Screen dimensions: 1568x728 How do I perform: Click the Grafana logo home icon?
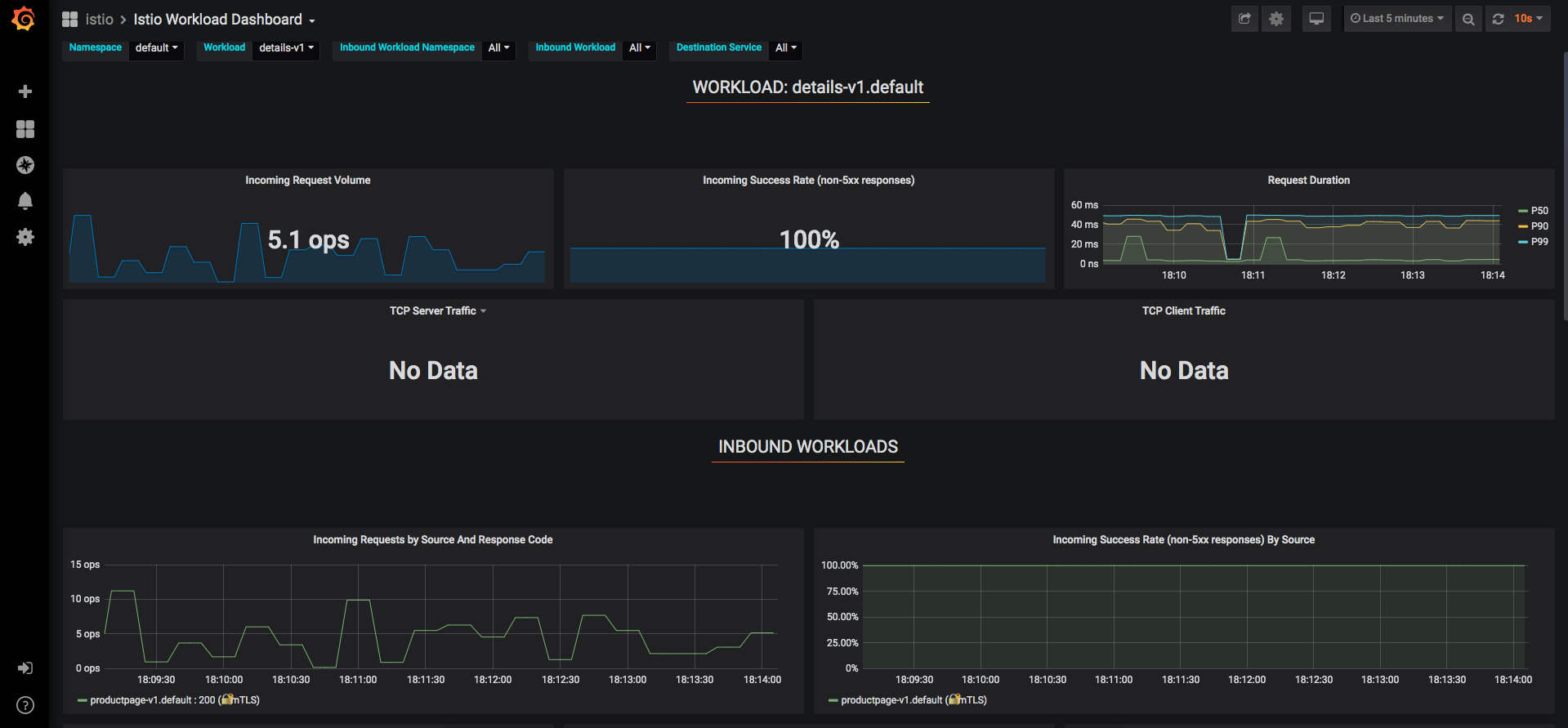tap(24, 19)
